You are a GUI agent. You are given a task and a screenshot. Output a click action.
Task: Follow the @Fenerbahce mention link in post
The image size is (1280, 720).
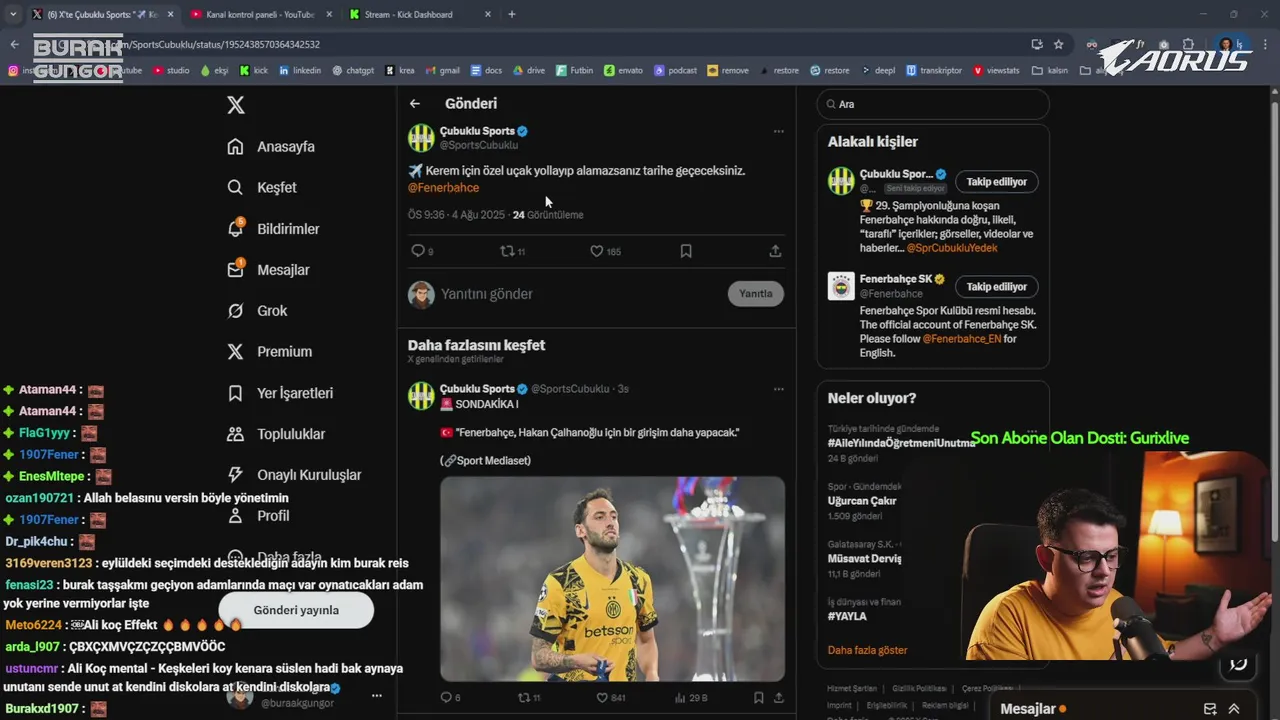443,188
